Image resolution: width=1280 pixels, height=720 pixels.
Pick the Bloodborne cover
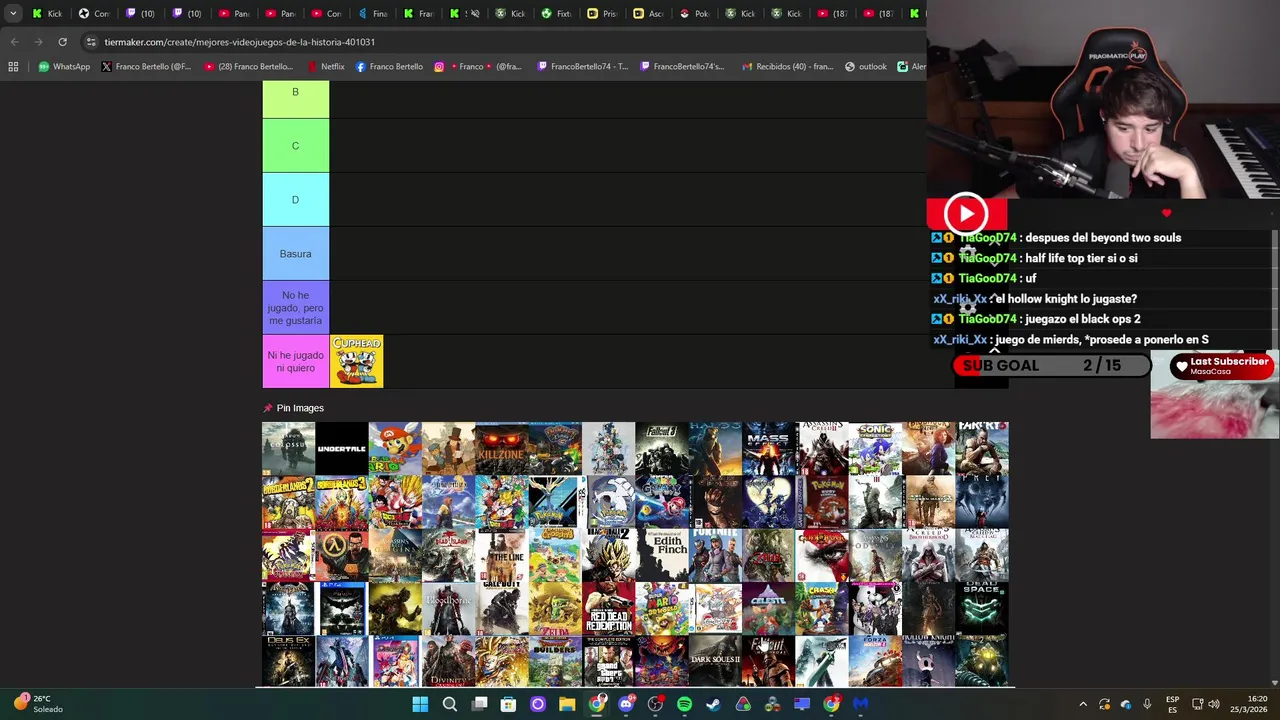click(x=448, y=608)
